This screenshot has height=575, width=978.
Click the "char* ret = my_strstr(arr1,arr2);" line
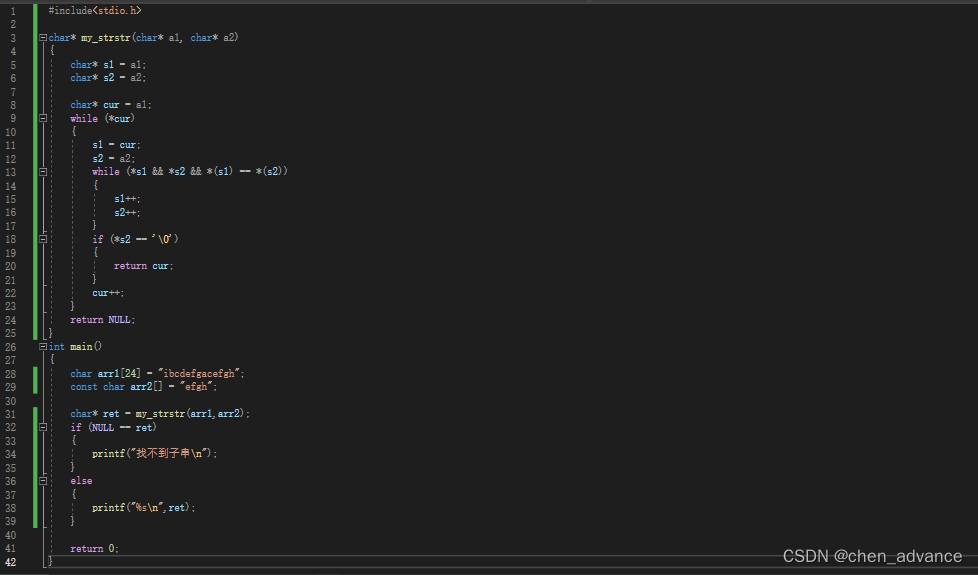(160, 413)
